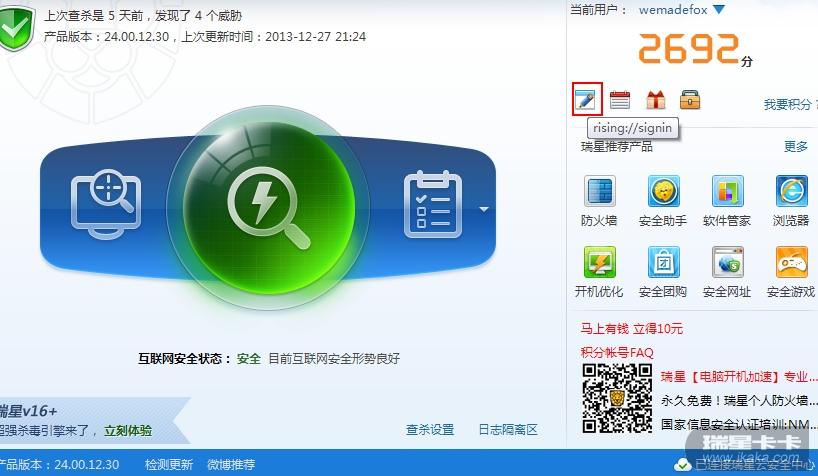Launch 安全助手 product icon
Screen dimensions: 818x476
(x=664, y=192)
